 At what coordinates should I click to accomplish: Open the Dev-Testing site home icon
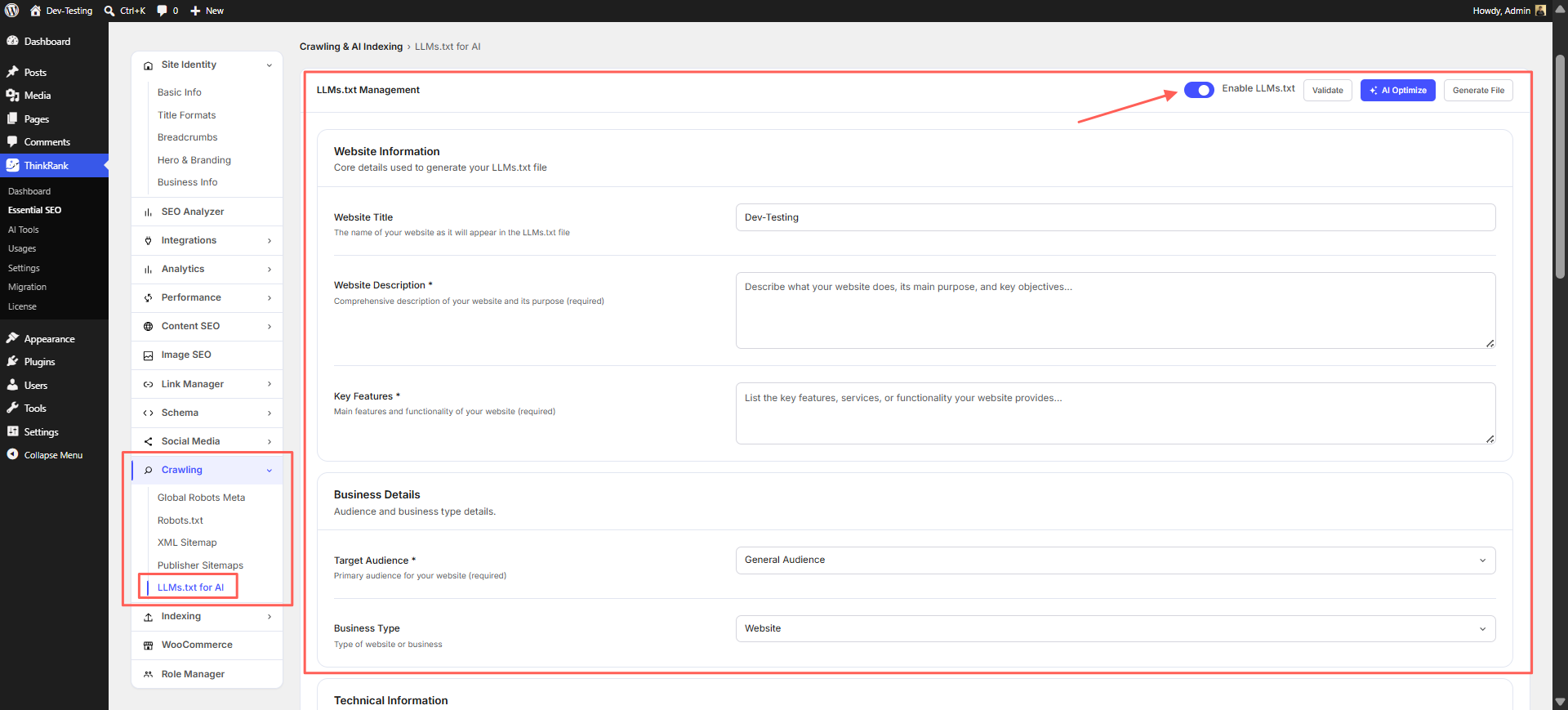click(x=35, y=11)
